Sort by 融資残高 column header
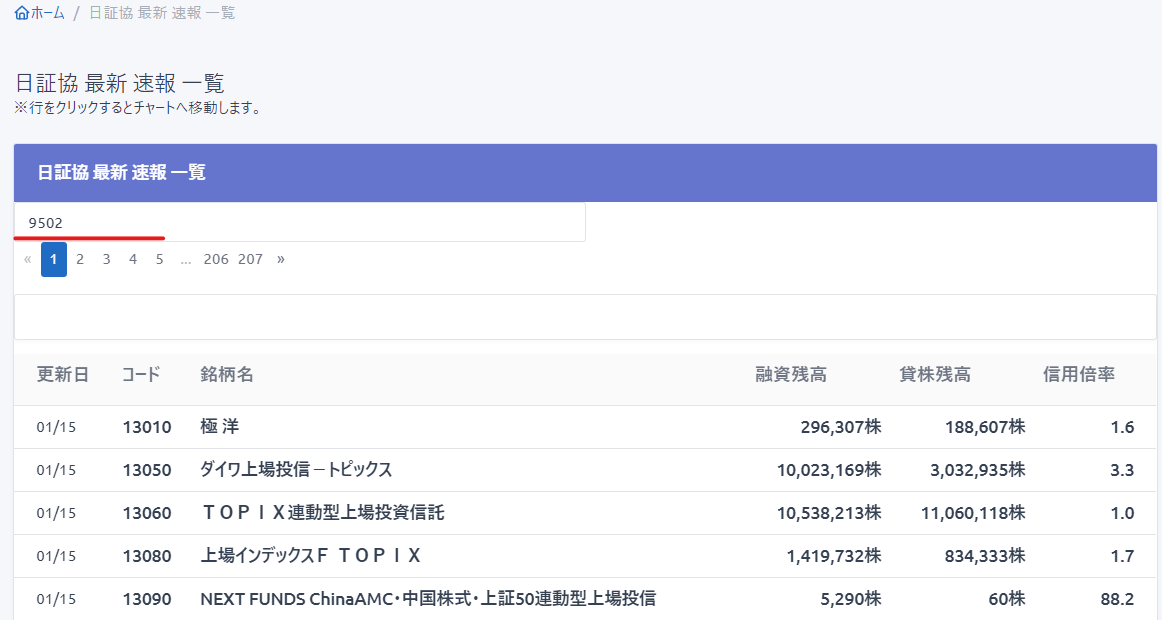The image size is (1162, 620). pyautogui.click(x=791, y=375)
